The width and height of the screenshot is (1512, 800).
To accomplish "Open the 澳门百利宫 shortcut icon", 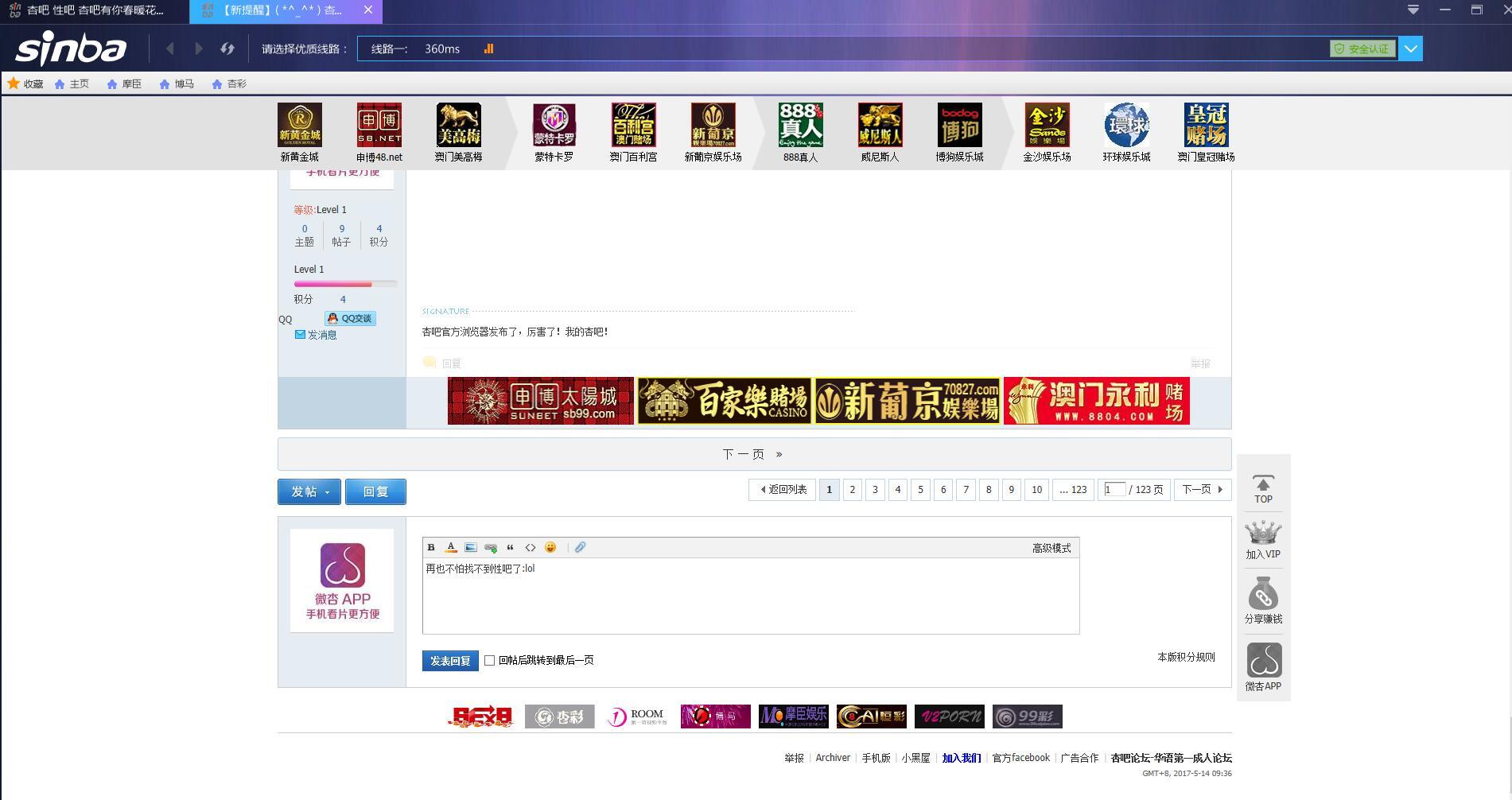I will coord(633,125).
